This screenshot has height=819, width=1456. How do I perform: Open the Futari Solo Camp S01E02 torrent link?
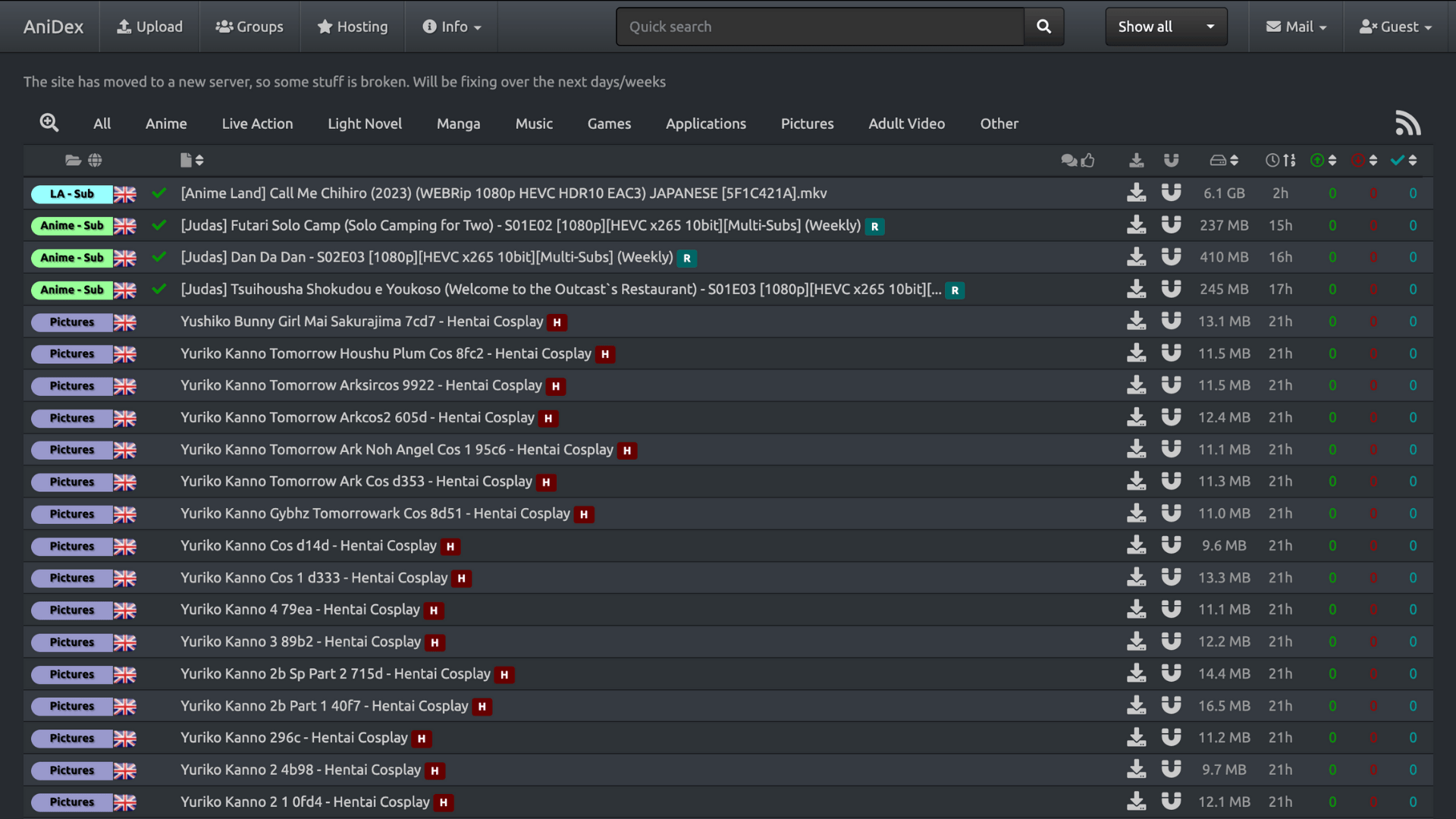pos(520,225)
